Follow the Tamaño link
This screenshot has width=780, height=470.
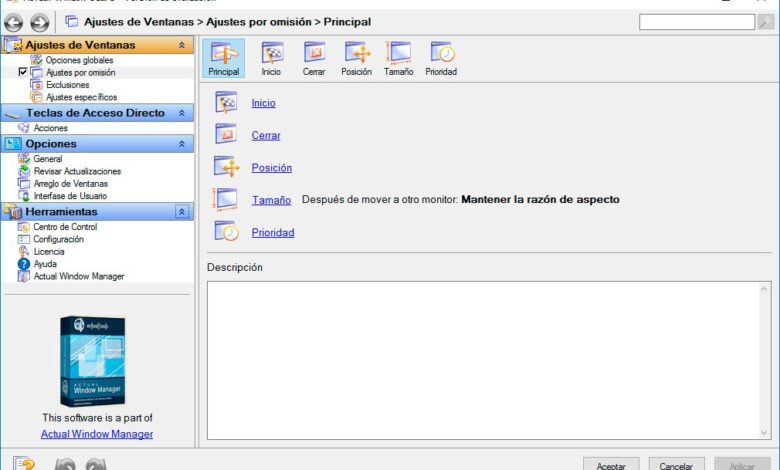[x=271, y=200]
